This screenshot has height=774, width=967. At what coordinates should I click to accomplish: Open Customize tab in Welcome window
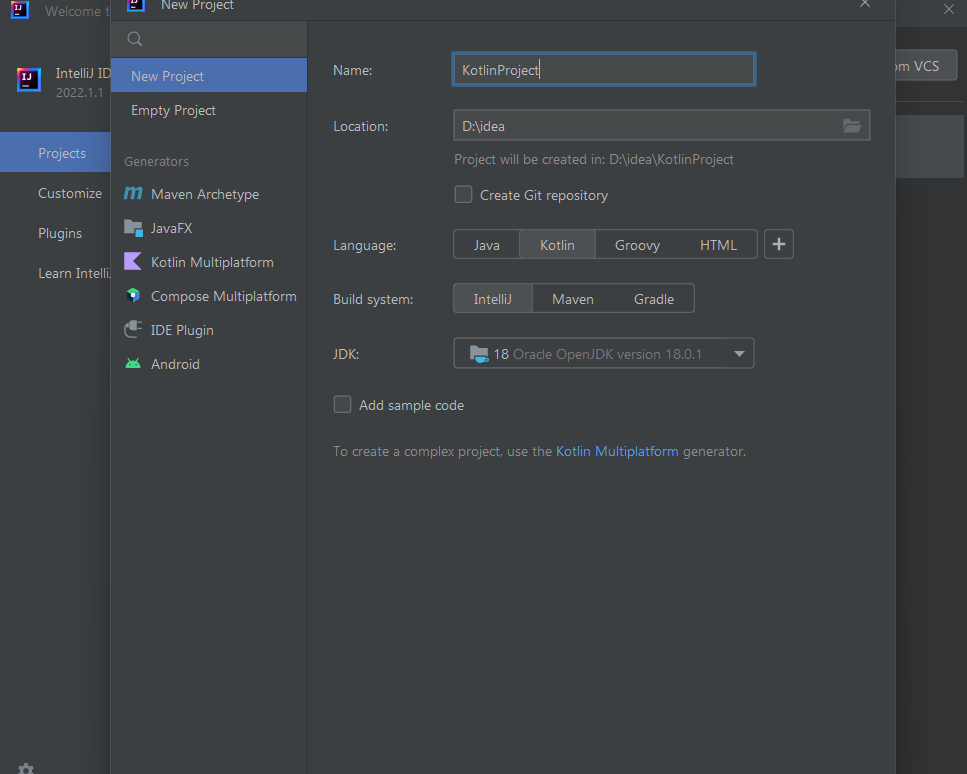pyautogui.click(x=56, y=192)
